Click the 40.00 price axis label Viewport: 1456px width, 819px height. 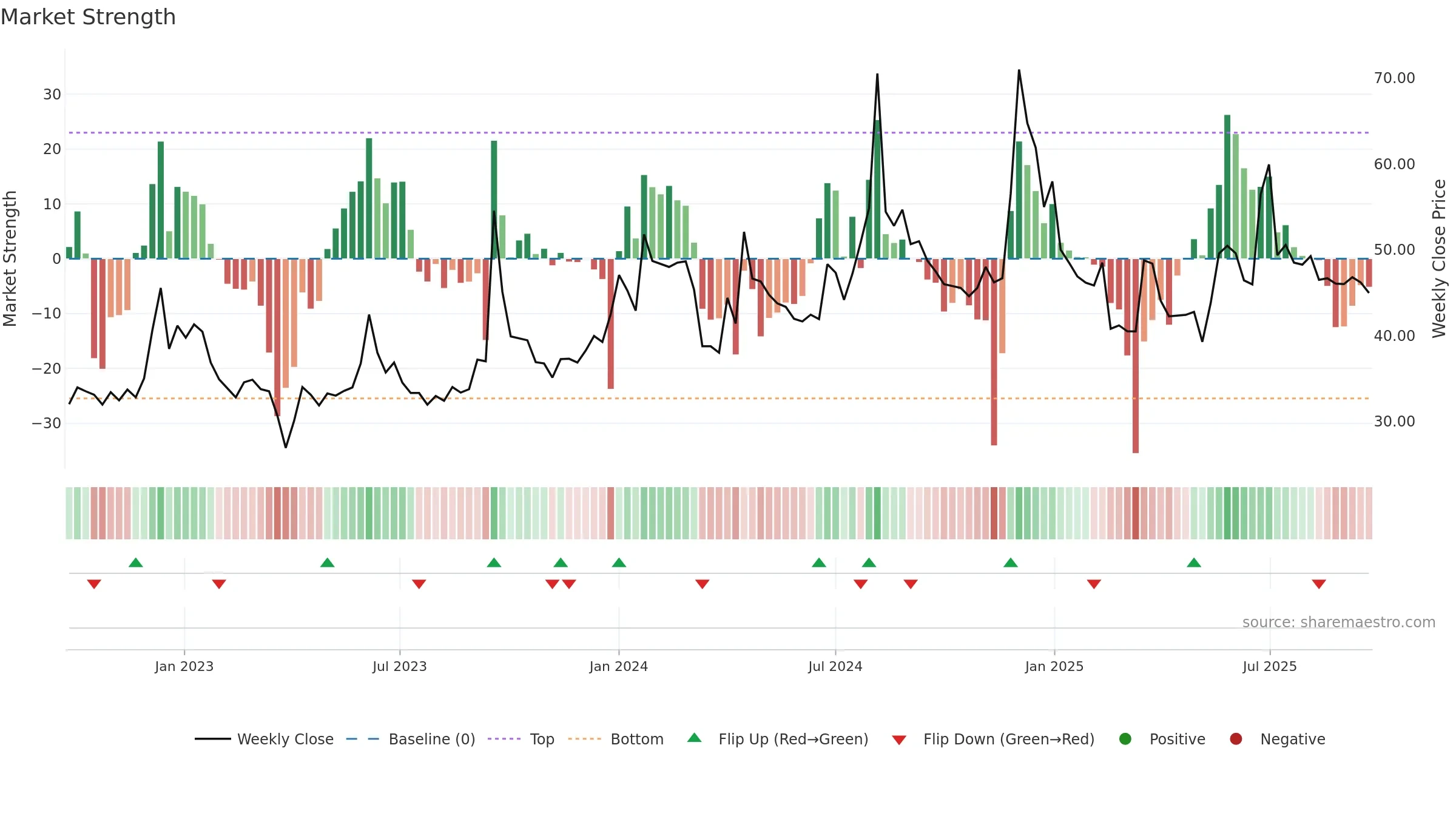(x=1394, y=336)
